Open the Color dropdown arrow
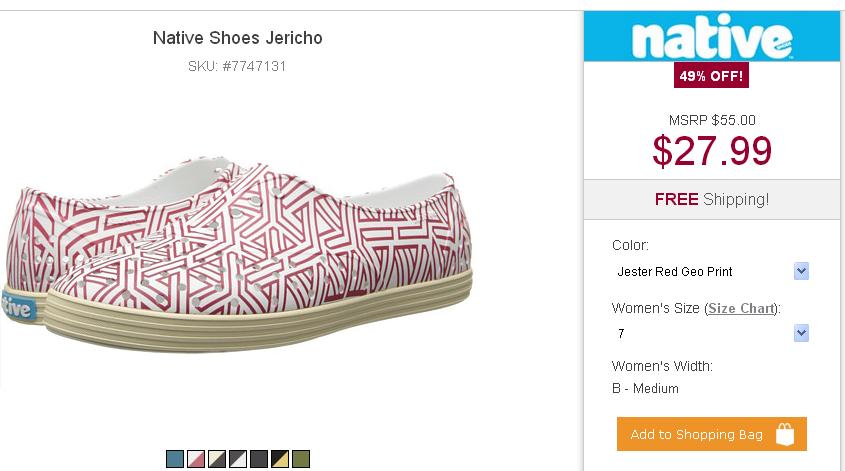845x471 pixels. [x=801, y=271]
